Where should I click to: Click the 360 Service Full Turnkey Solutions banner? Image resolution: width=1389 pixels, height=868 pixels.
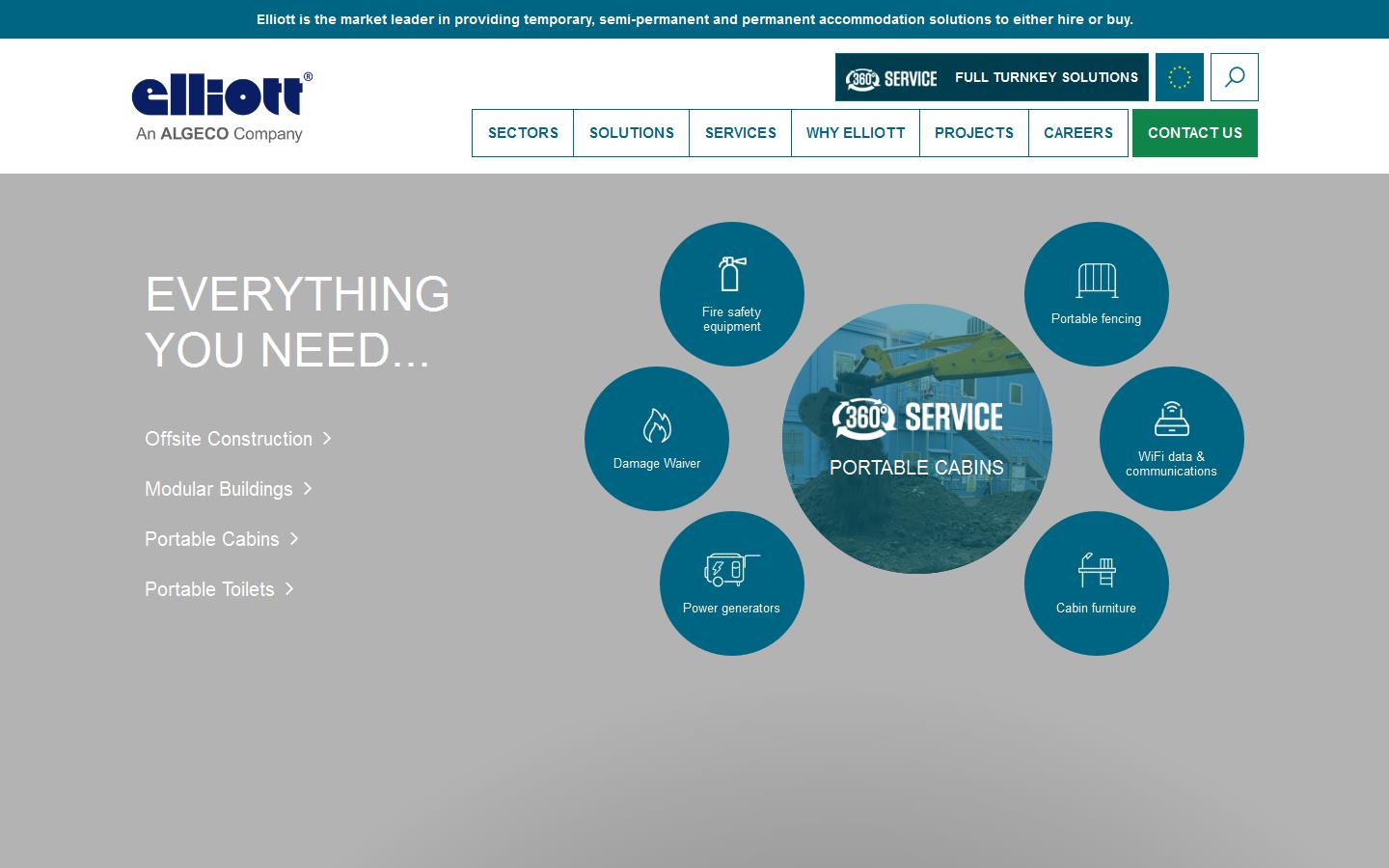pos(992,77)
